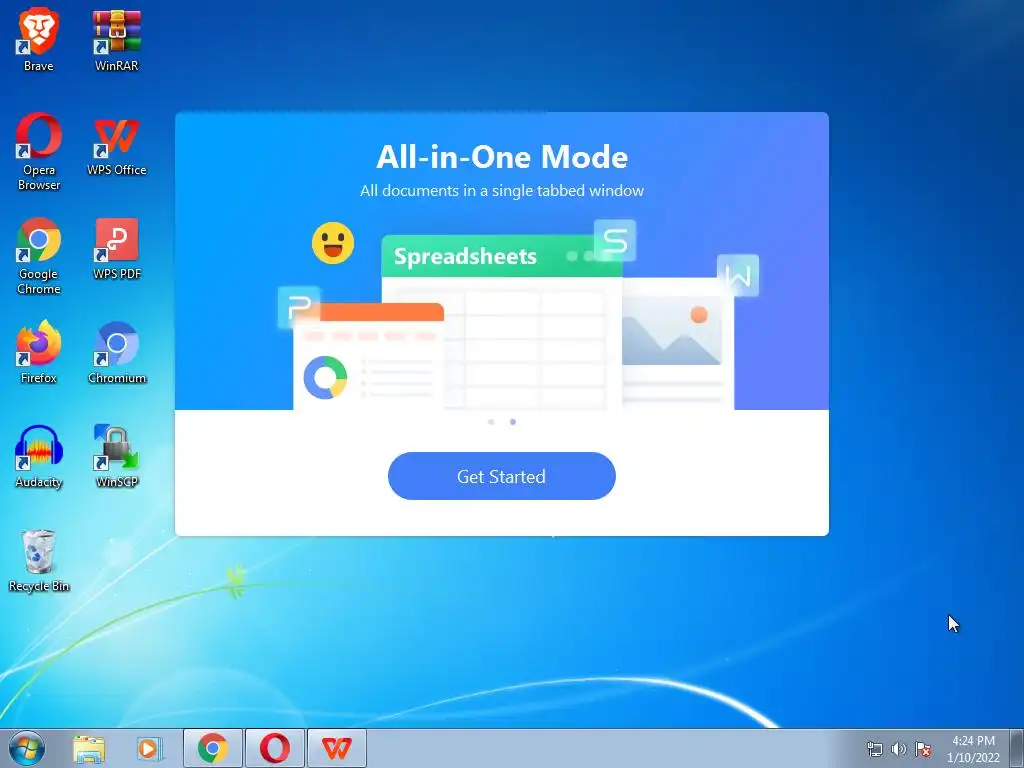Select the Opera Browser desktop icon
The height and width of the screenshot is (768, 1024).
pos(39,152)
